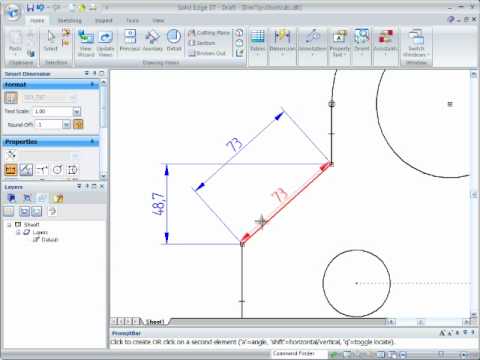Open the Text Scale dropdown arrow

[x=76, y=111]
